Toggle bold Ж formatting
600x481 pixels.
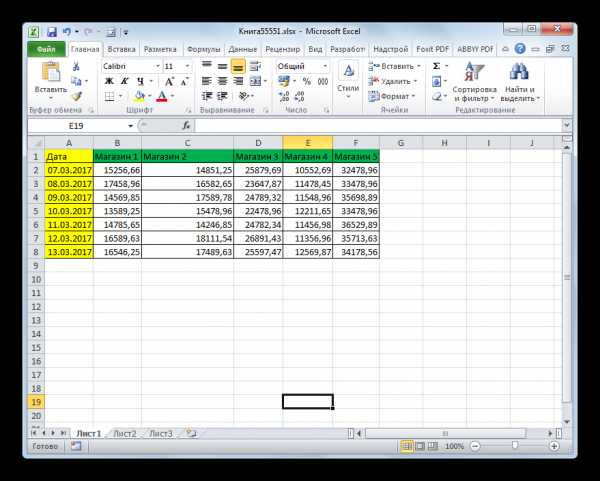(x=109, y=81)
